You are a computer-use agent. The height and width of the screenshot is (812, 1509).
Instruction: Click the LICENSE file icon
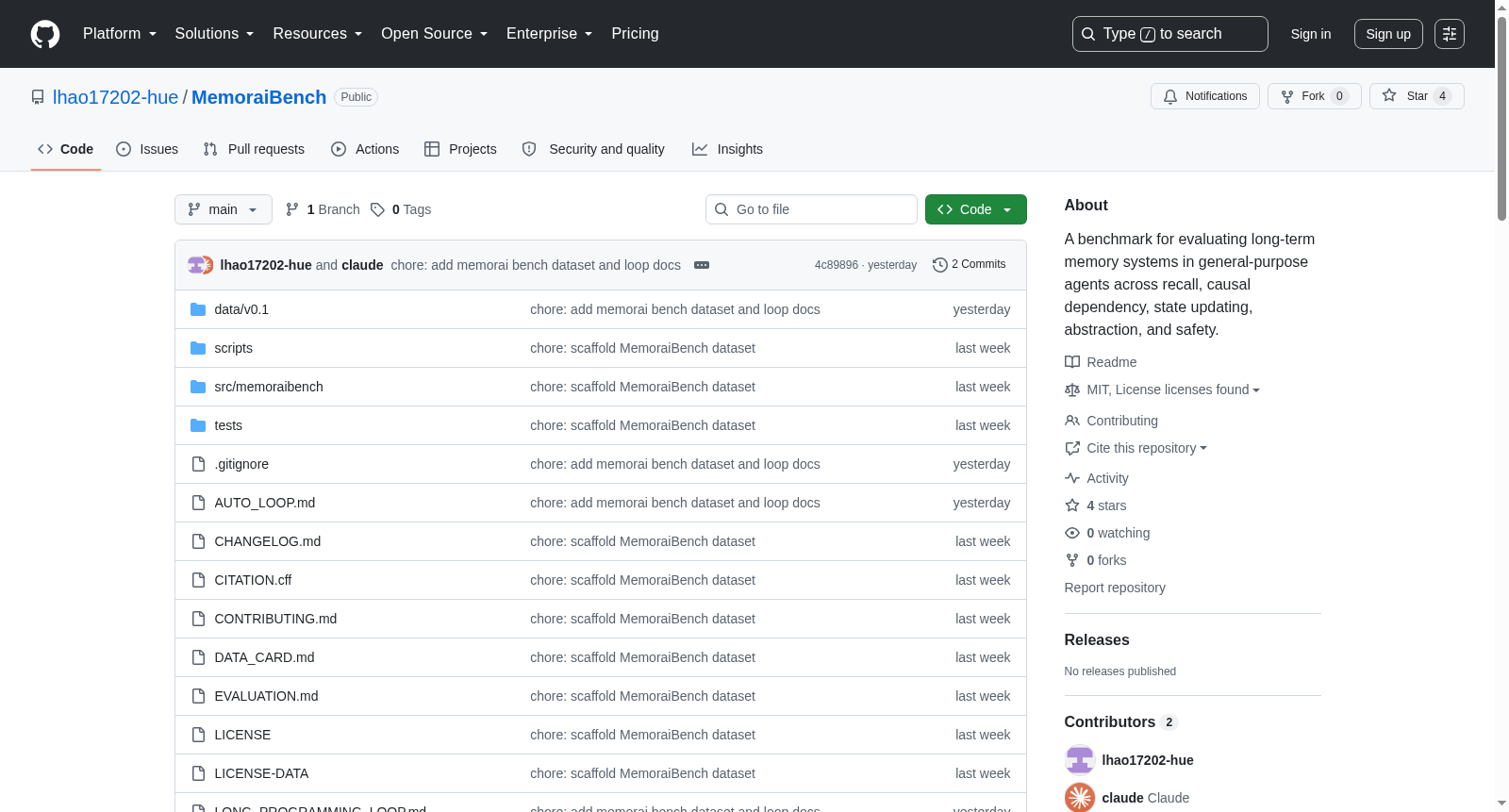[198, 735]
